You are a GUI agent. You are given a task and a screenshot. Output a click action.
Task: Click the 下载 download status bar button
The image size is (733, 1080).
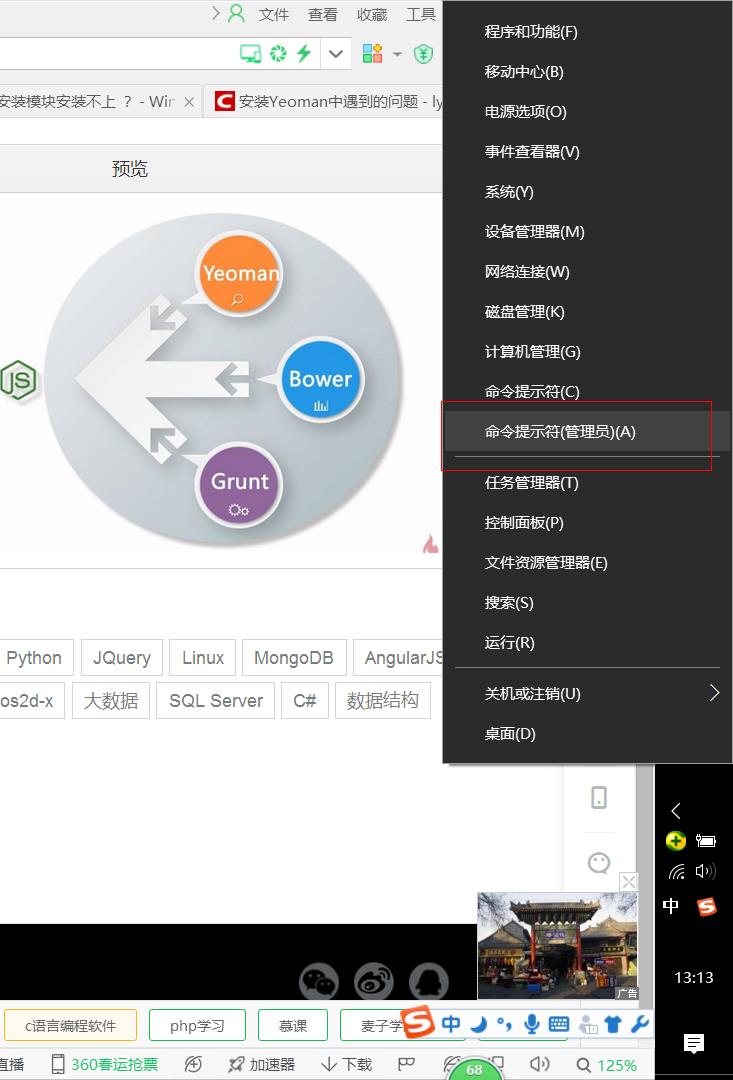click(x=346, y=1065)
